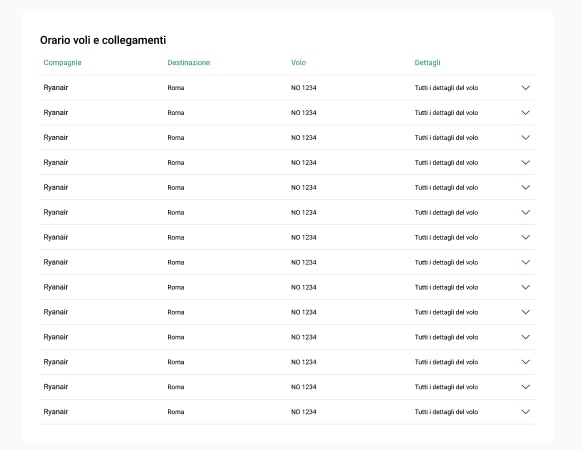Expand the seventh flight row chevron
The height and width of the screenshot is (450, 582).
tap(526, 237)
